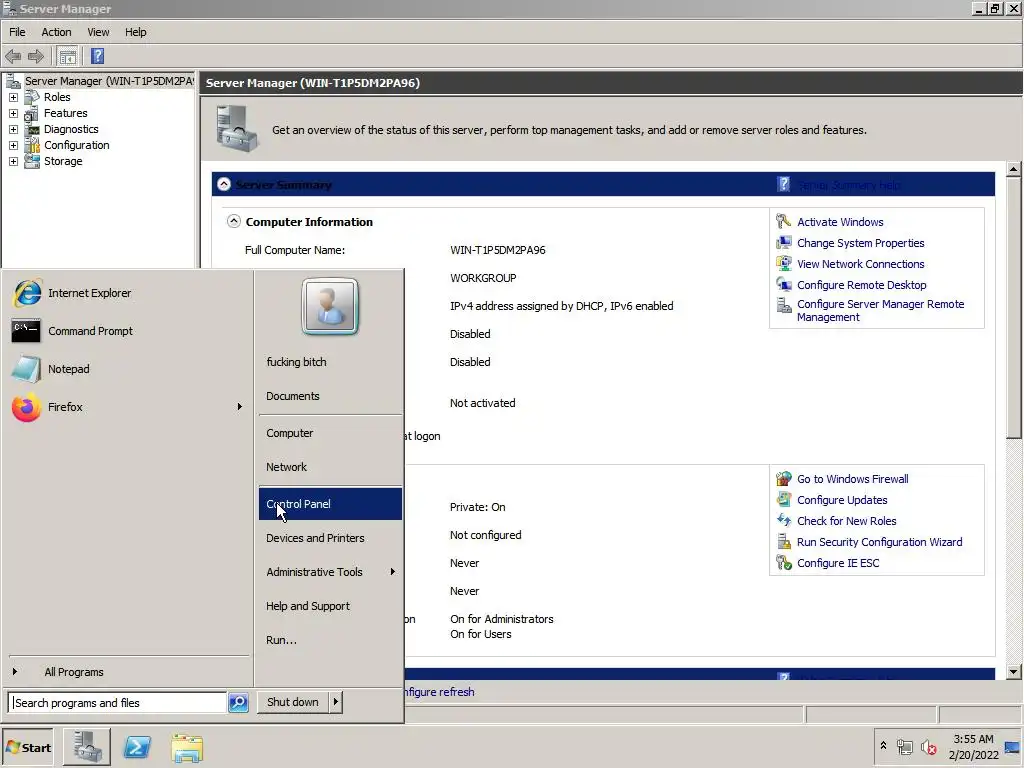Open Administrative Tools submenu
Viewport: 1024px width, 768px height.
[x=330, y=572]
